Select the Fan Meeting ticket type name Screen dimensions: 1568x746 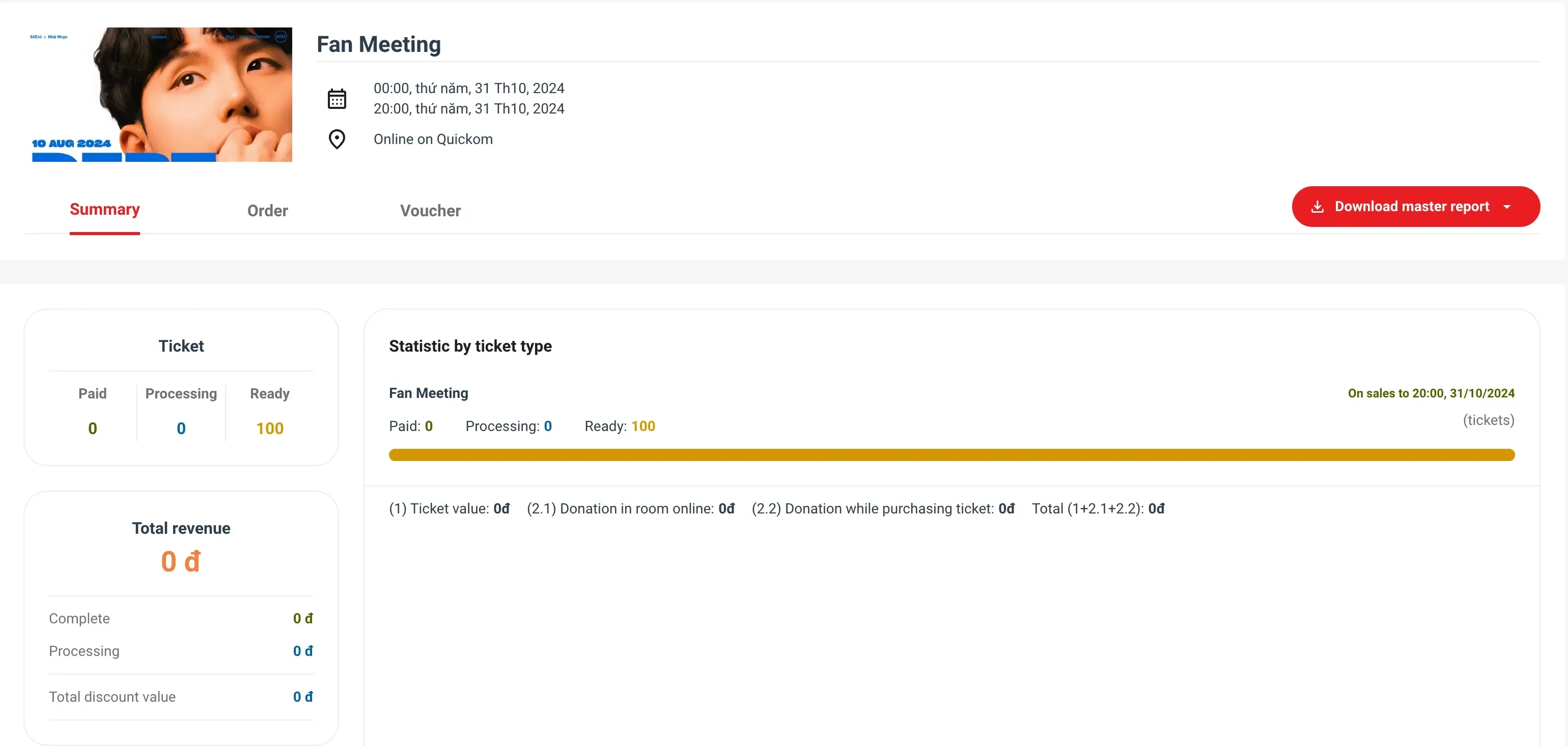tap(429, 393)
